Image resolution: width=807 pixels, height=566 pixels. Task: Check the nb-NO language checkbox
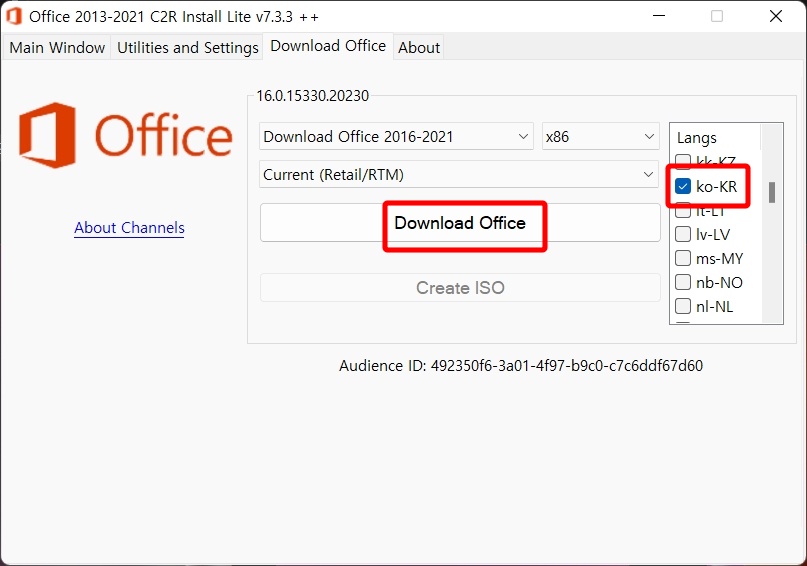(682, 282)
